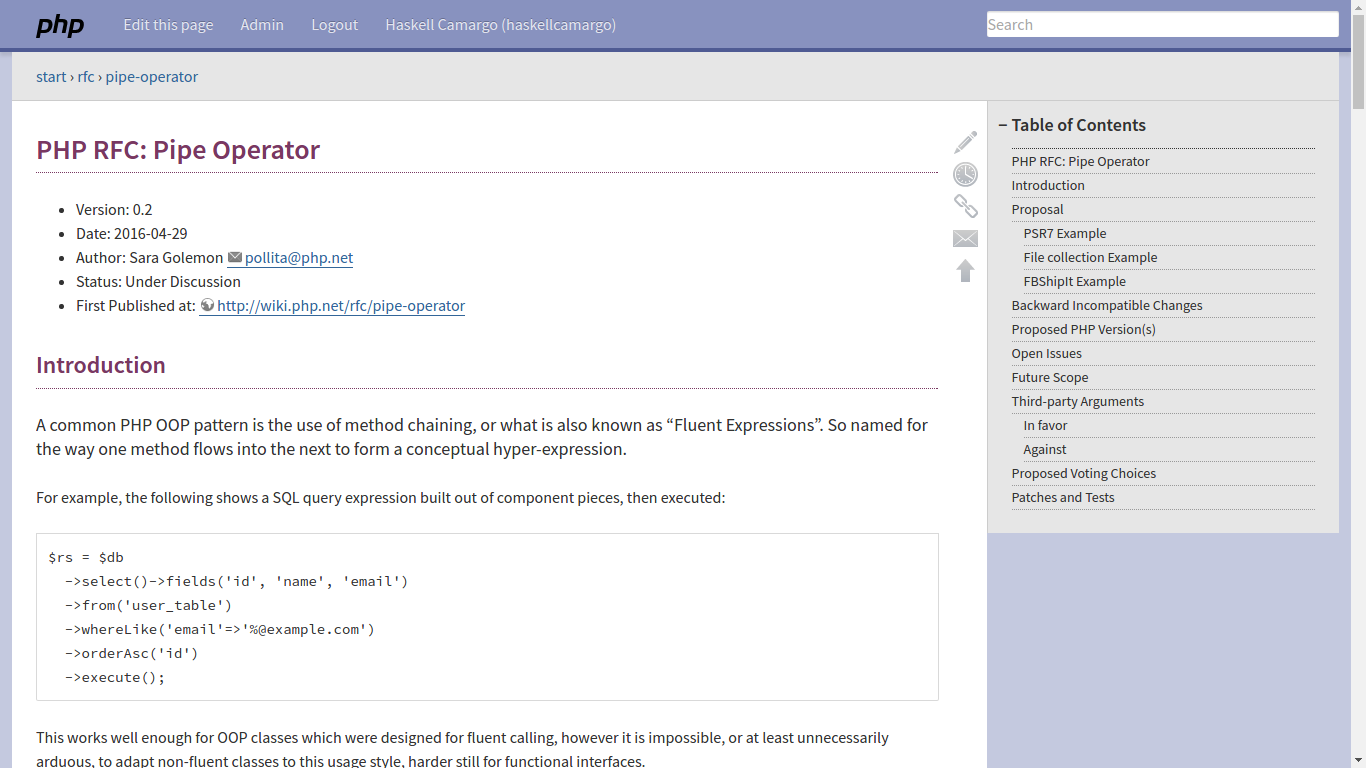Click the back to top arrow icon
Viewport: 1366px width, 768px height.
pos(965,271)
